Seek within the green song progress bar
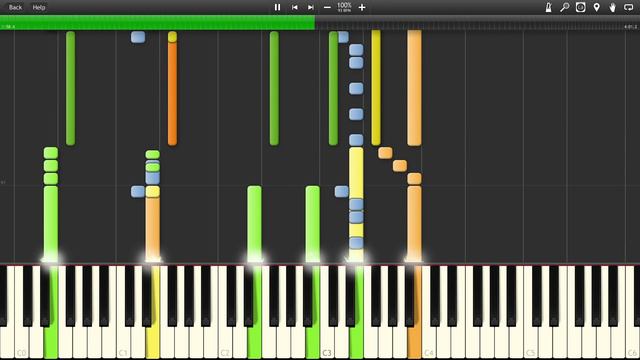Screen dimensions: 640x360 point(157,22)
